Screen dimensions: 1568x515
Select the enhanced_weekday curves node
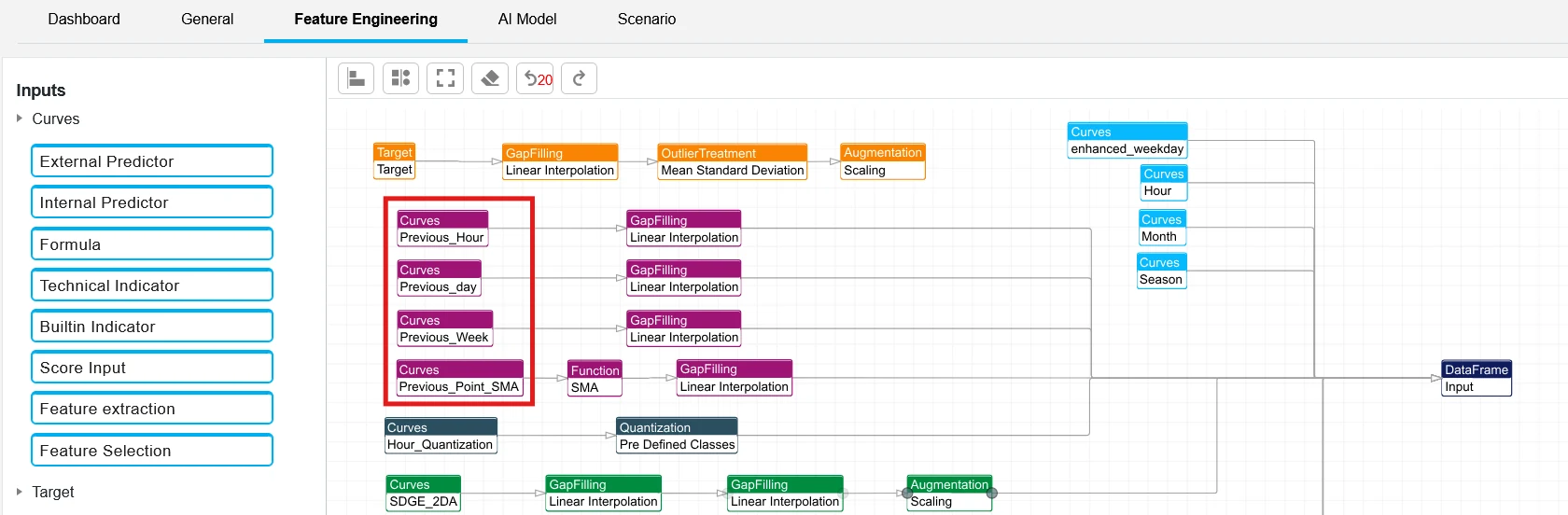point(1127,140)
